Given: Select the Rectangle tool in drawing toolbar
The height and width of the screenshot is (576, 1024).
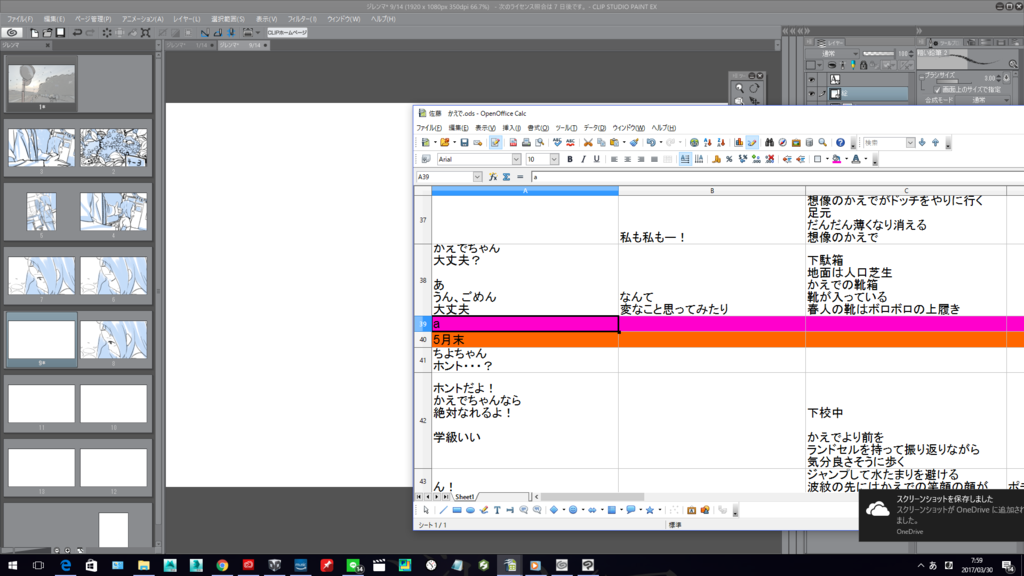Looking at the screenshot, I should 457,510.
